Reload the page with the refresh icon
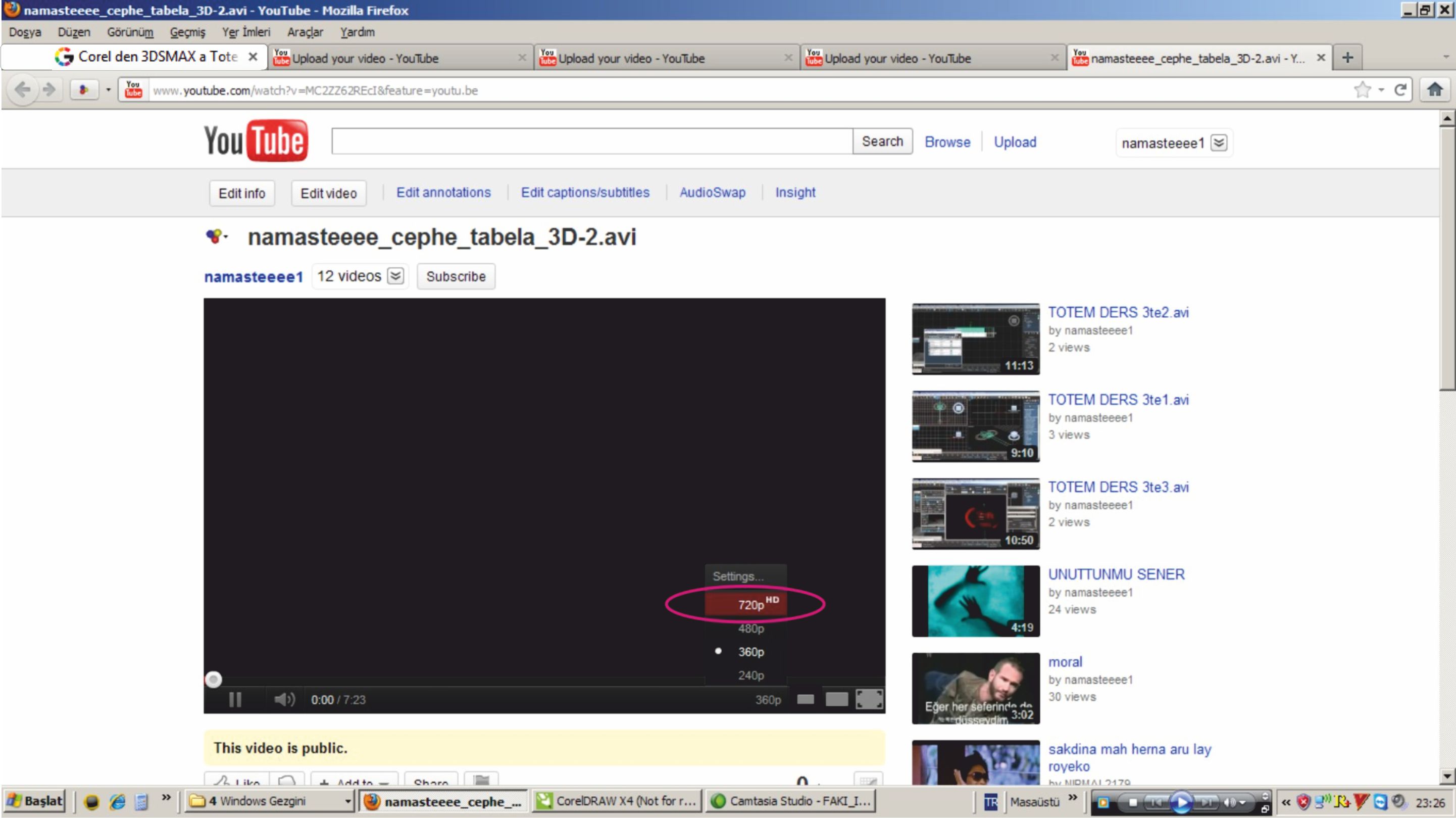Viewport: 1456px width, 818px height. [1400, 89]
